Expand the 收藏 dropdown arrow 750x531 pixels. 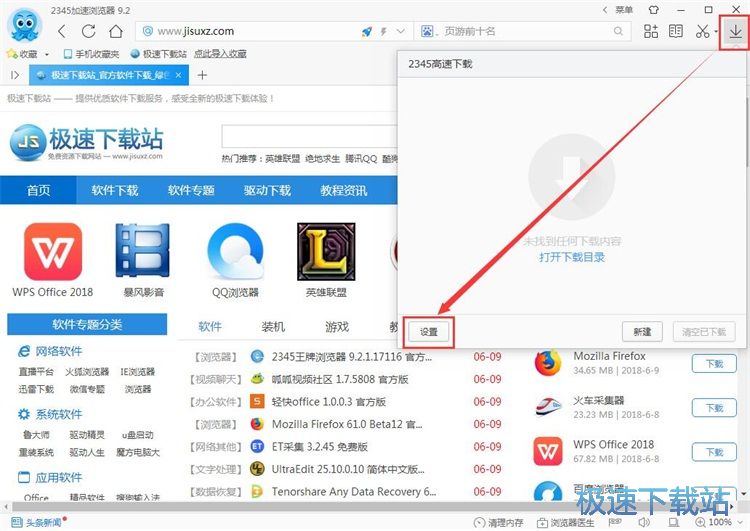click(47, 54)
